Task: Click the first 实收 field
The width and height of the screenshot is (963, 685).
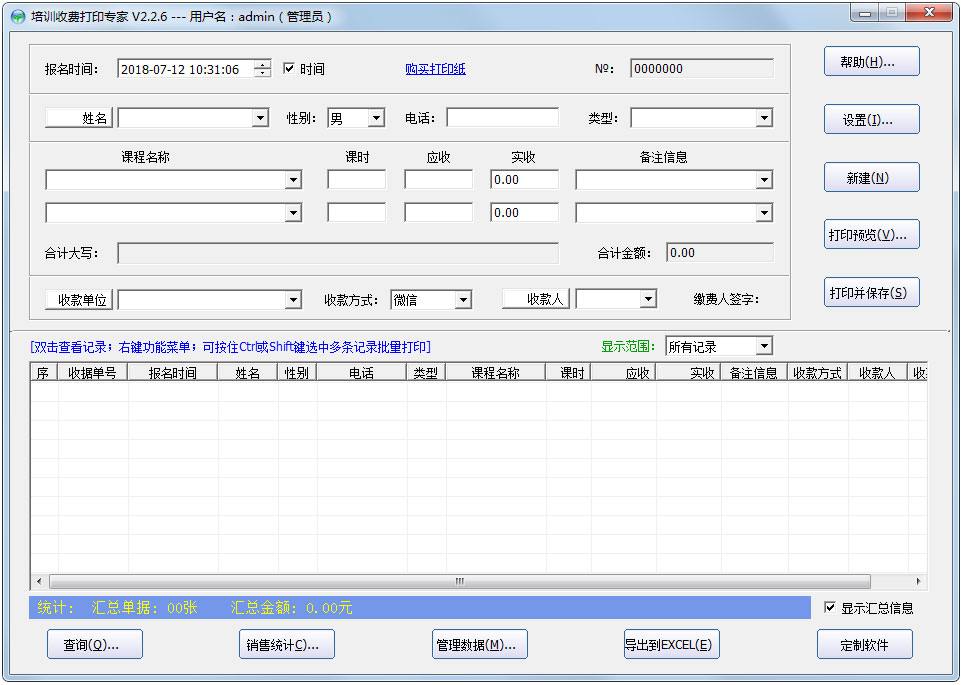Action: pyautogui.click(x=524, y=180)
